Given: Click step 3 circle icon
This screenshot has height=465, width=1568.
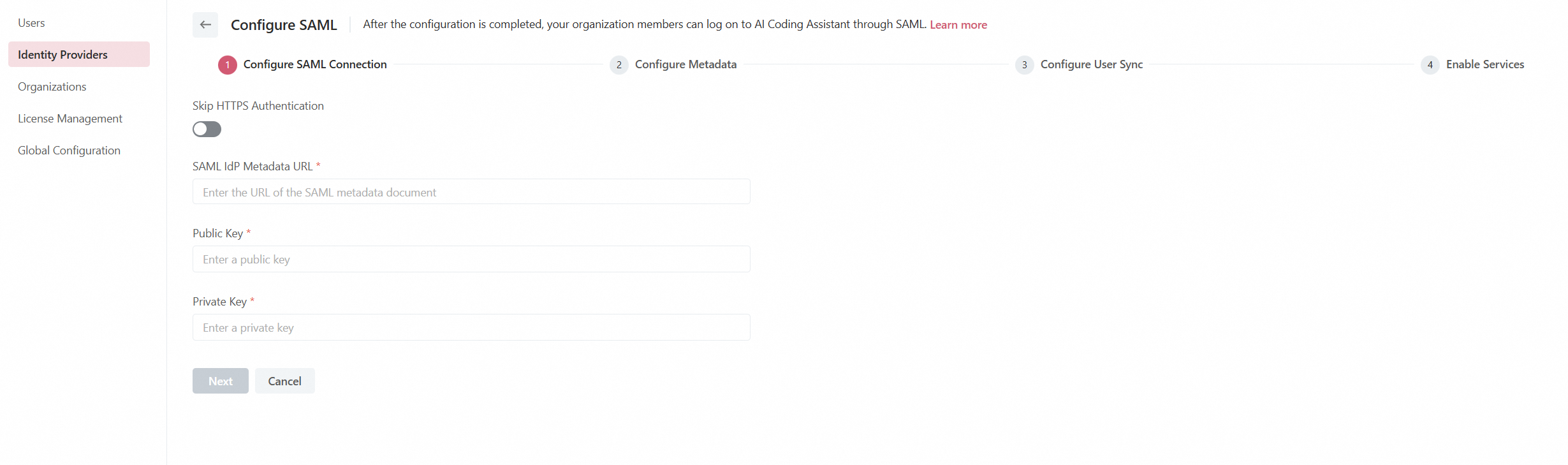Looking at the screenshot, I should point(1024,65).
